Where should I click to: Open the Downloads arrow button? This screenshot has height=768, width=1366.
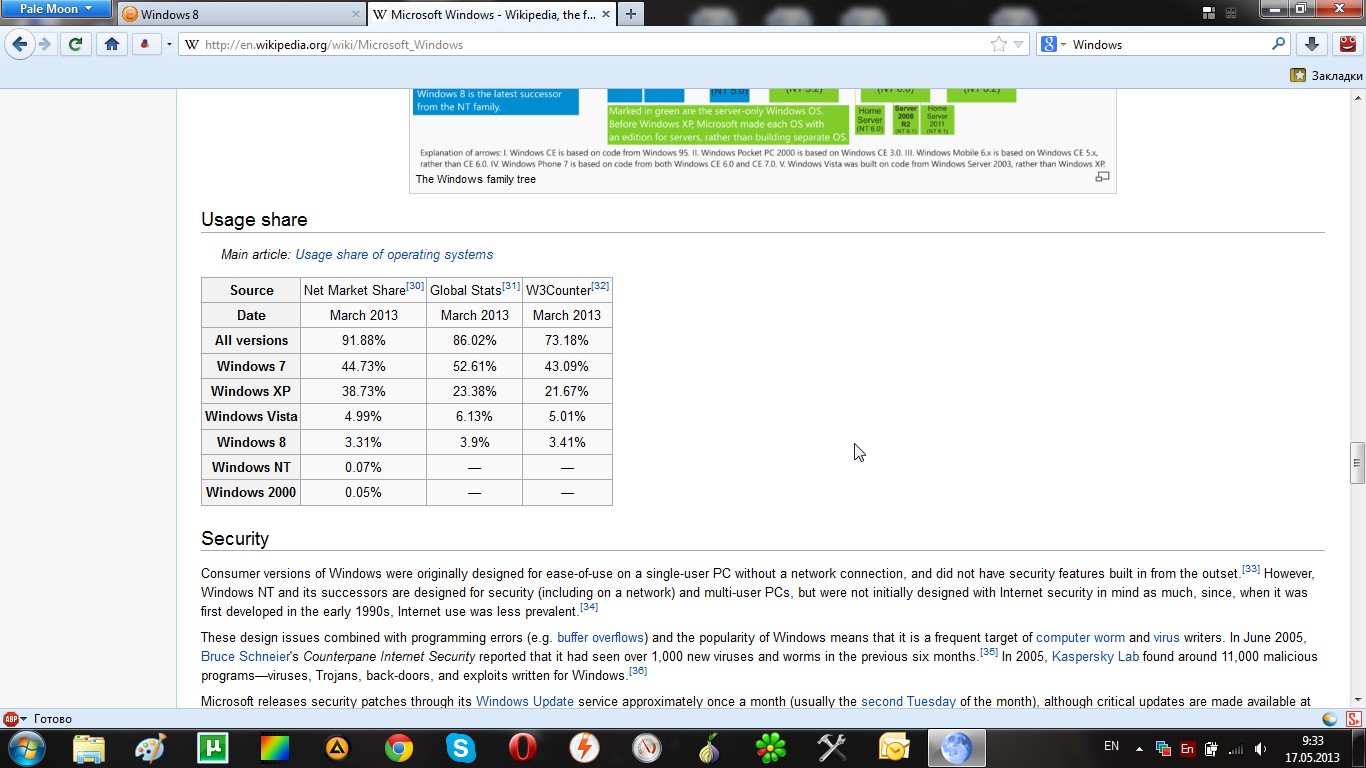pyautogui.click(x=1312, y=44)
